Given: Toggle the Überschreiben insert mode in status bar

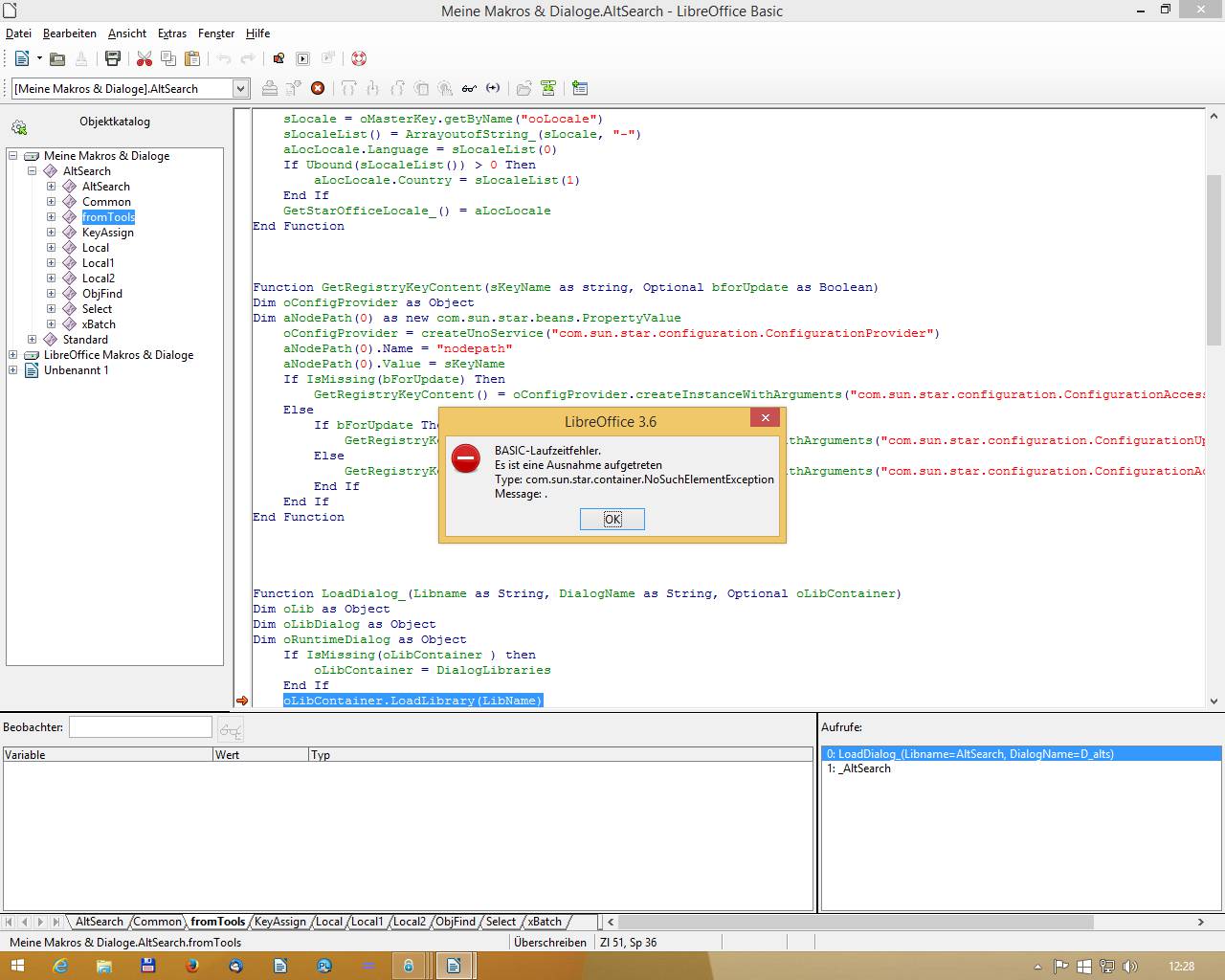Looking at the screenshot, I should [x=550, y=943].
